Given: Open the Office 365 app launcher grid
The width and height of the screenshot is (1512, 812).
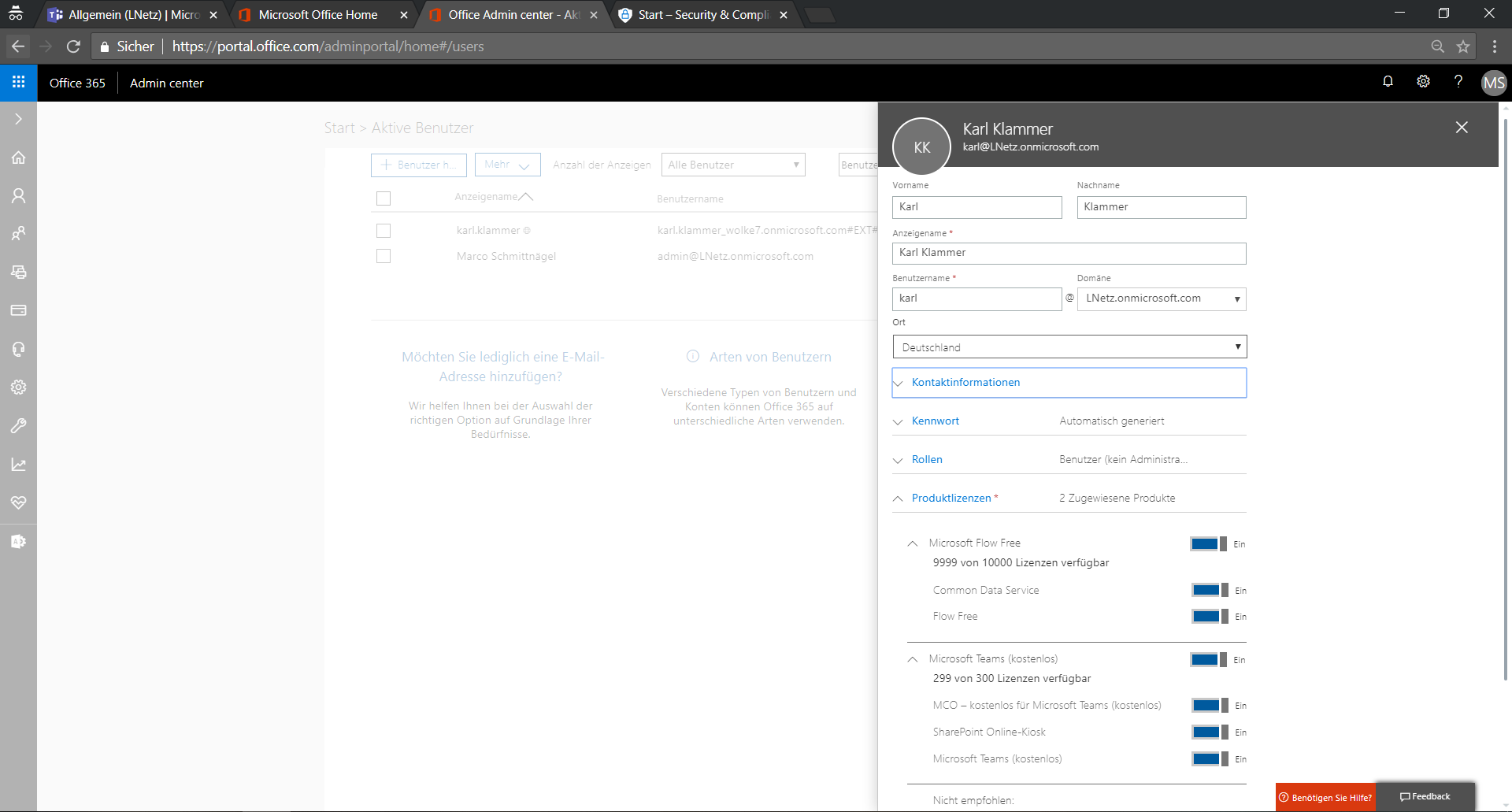Looking at the screenshot, I should pos(18,82).
